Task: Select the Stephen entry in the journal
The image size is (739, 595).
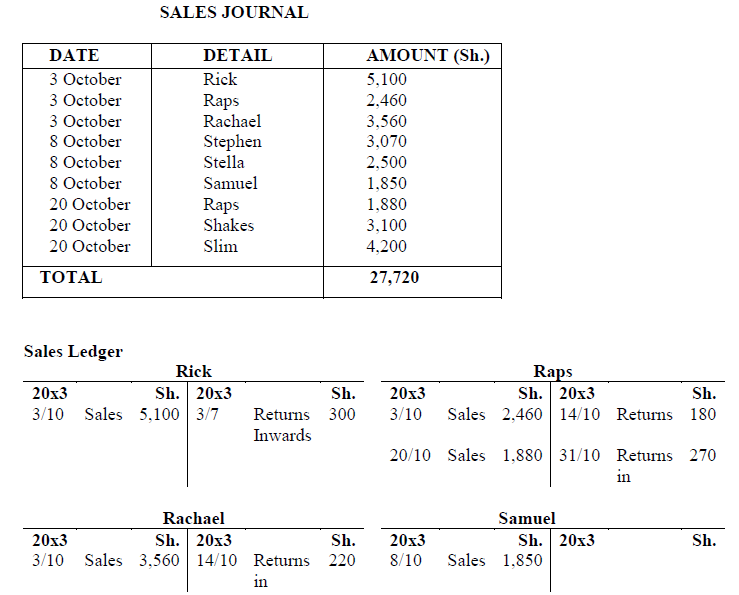Action: pos(232,142)
